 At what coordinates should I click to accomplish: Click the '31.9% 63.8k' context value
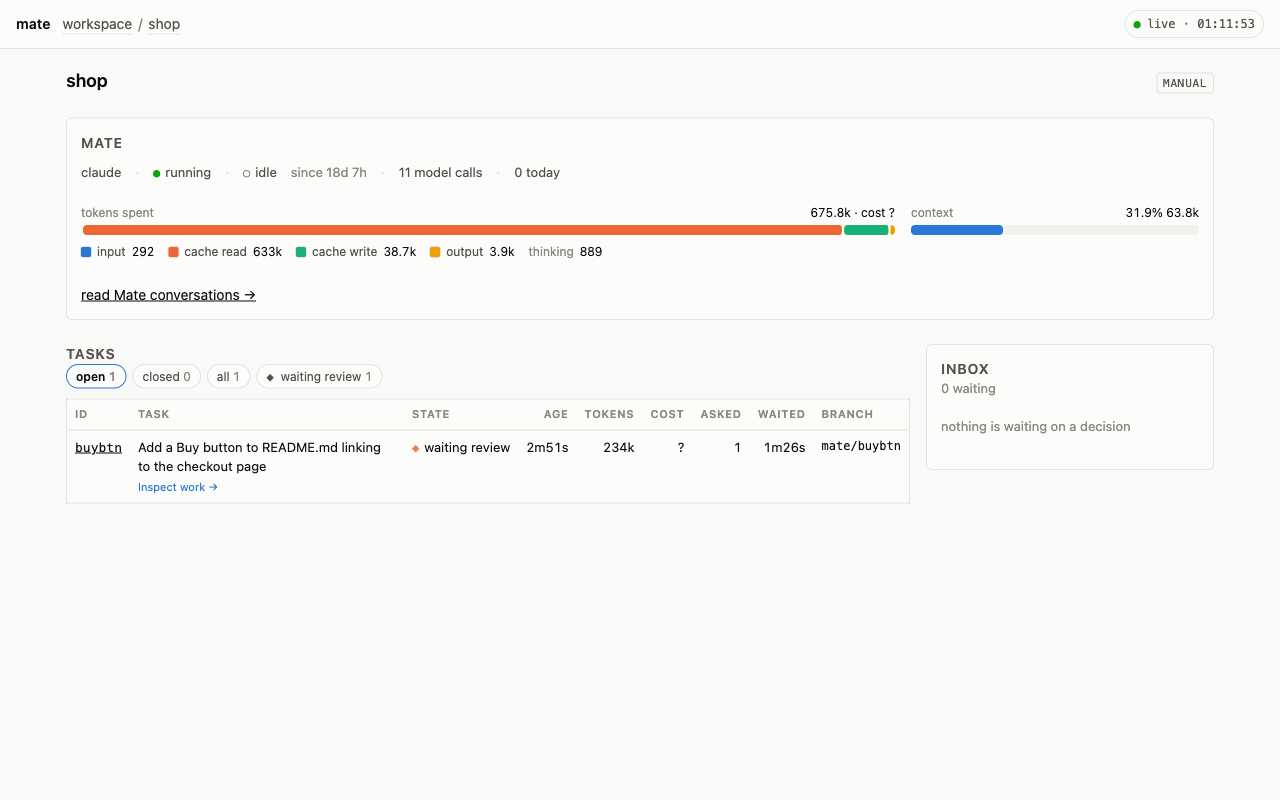pos(1162,213)
